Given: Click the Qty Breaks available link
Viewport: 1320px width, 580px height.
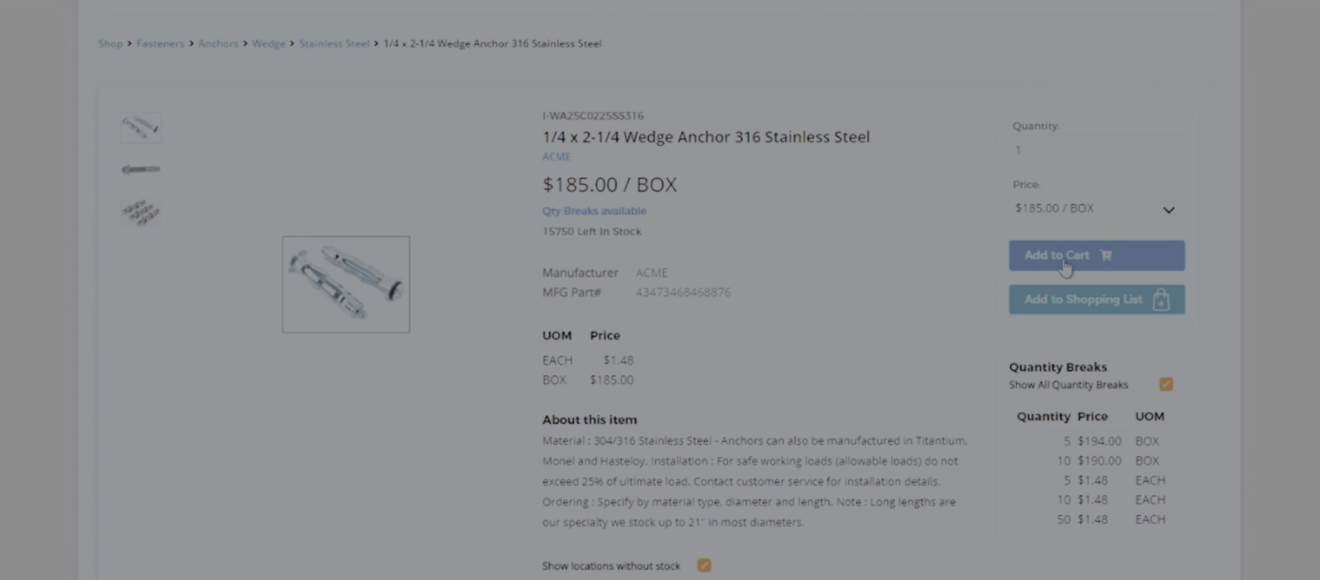Looking at the screenshot, I should pos(594,211).
